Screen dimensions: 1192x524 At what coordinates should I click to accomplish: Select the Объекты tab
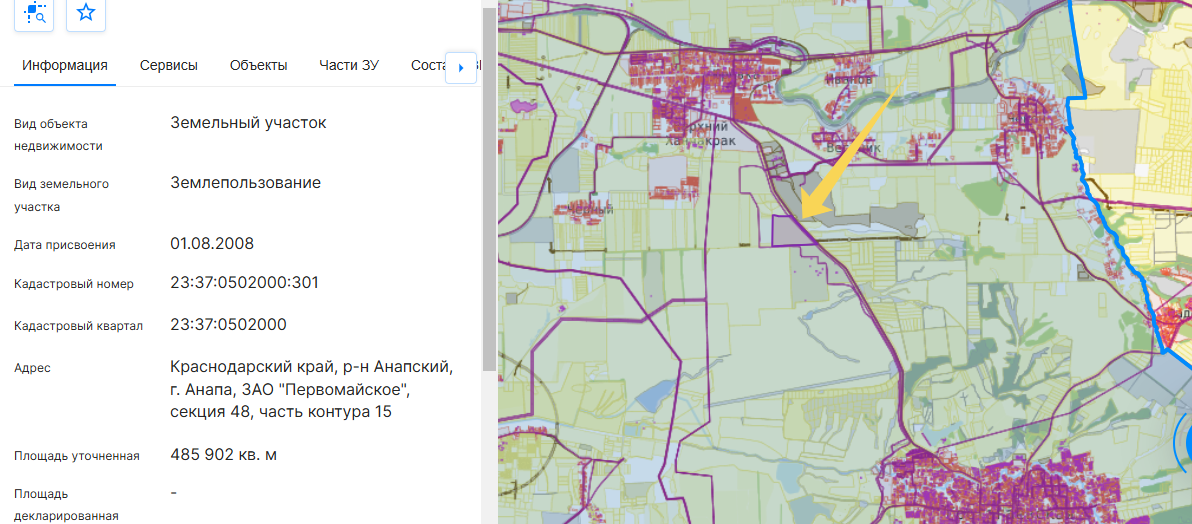[258, 66]
